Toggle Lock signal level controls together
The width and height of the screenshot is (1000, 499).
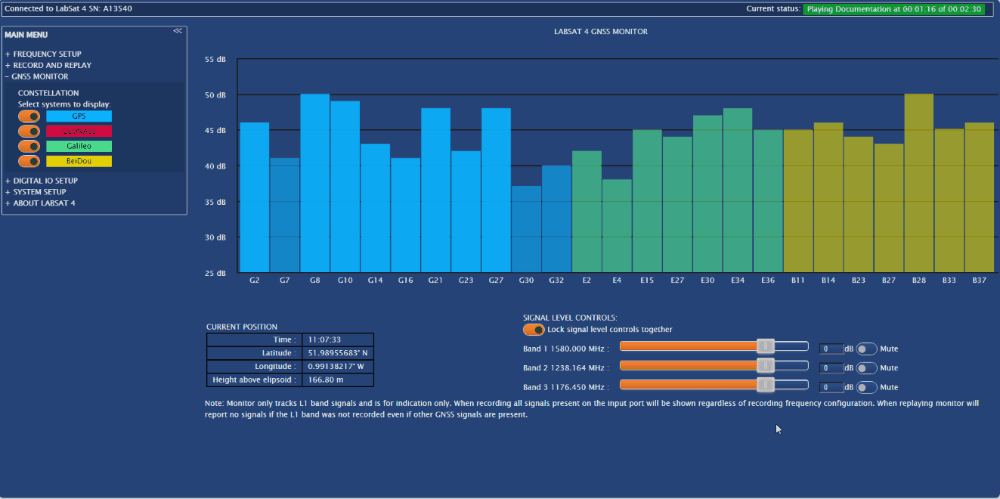coord(534,329)
